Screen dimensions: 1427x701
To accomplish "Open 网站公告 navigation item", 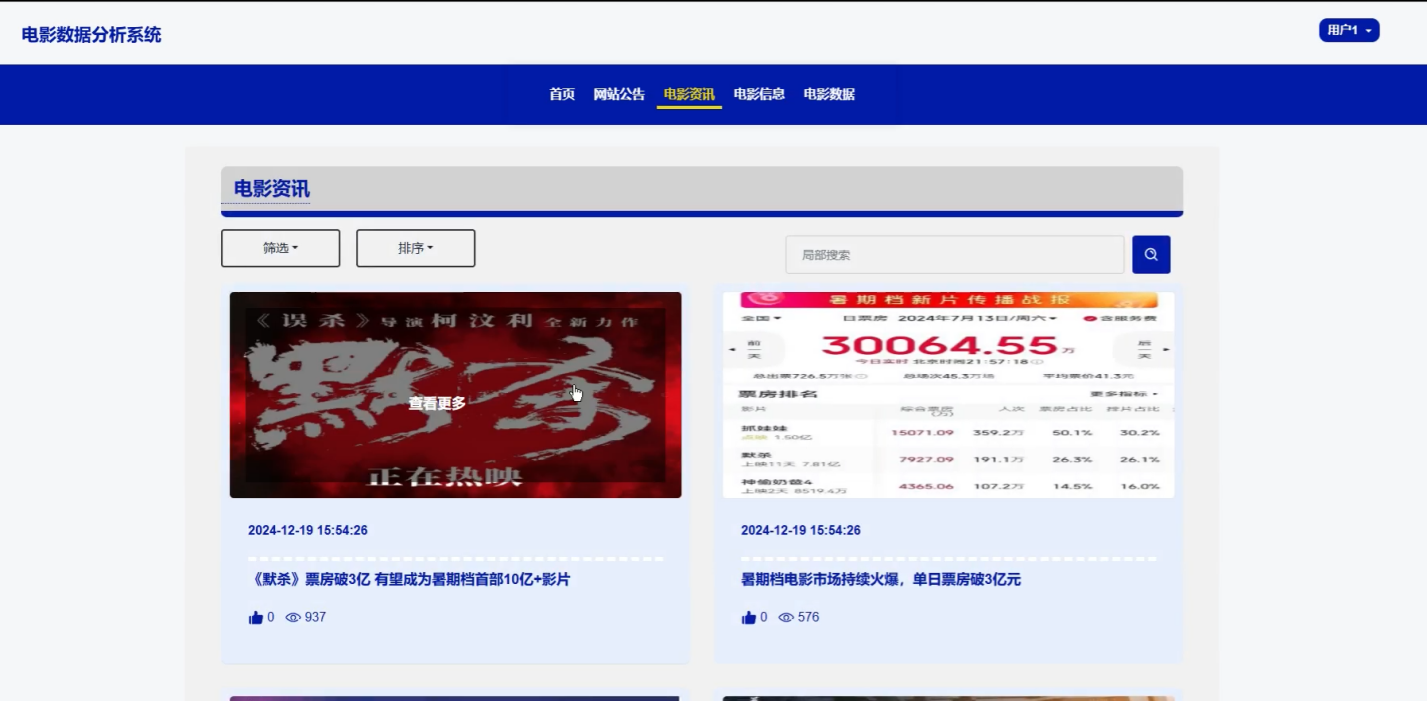I will (619, 94).
